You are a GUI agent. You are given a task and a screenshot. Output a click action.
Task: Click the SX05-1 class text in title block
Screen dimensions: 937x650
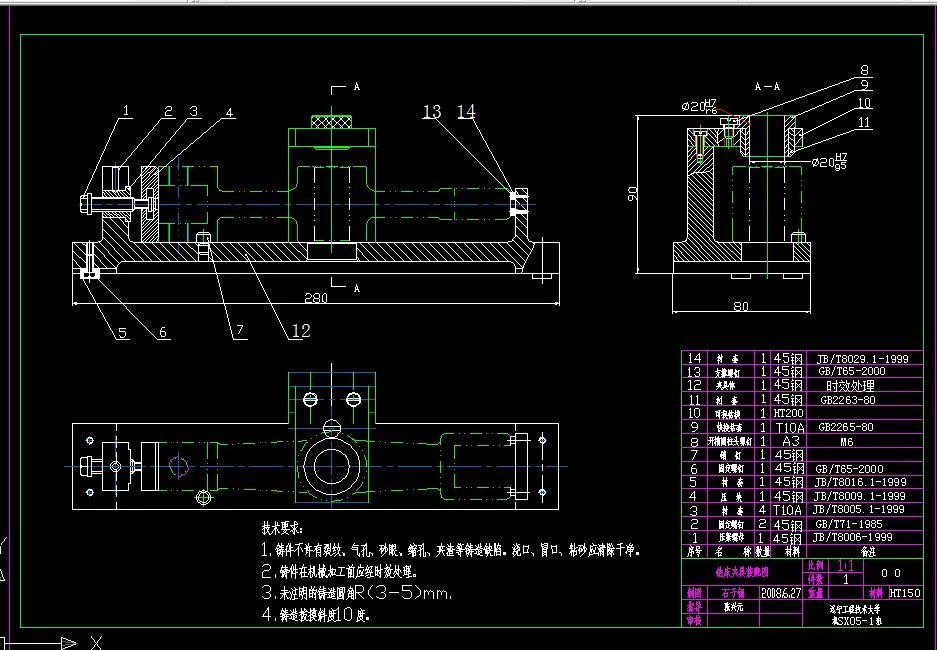(x=856, y=621)
